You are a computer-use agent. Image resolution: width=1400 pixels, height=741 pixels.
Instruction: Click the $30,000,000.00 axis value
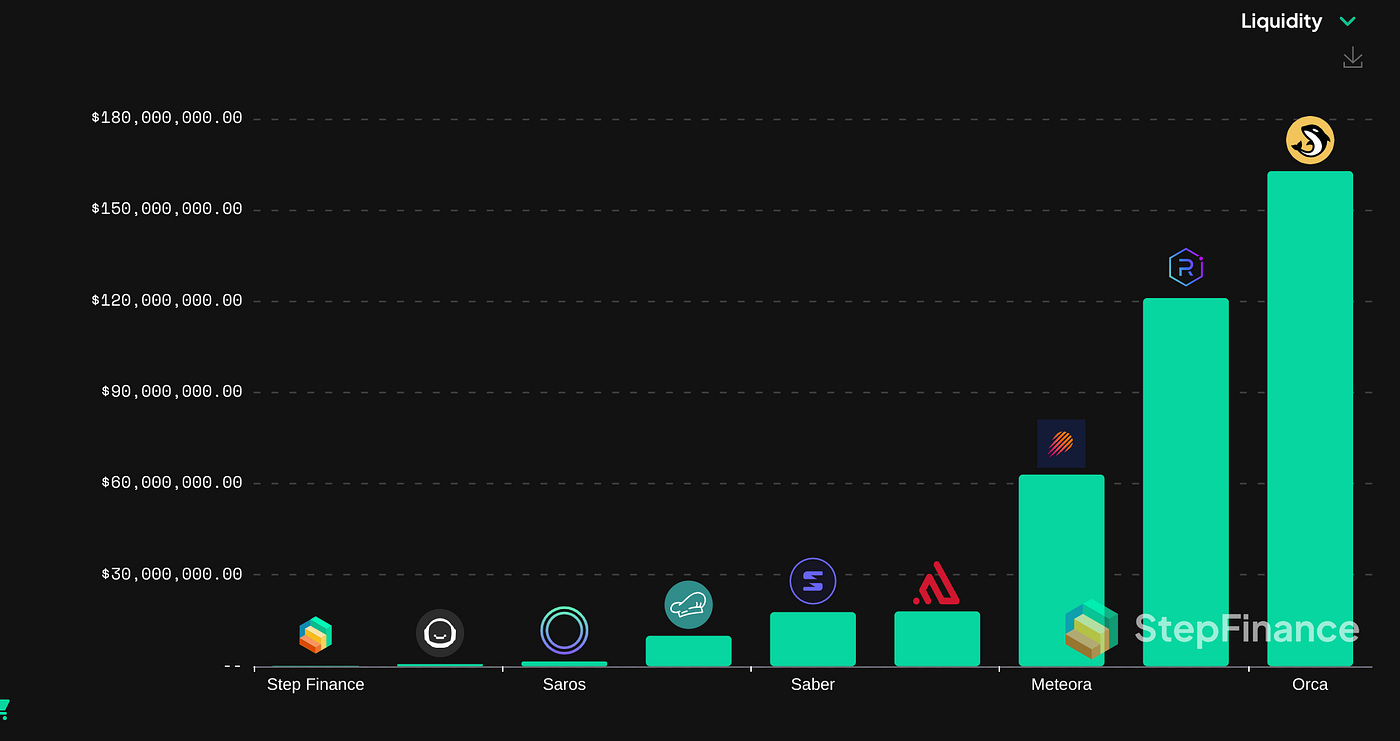click(x=172, y=574)
